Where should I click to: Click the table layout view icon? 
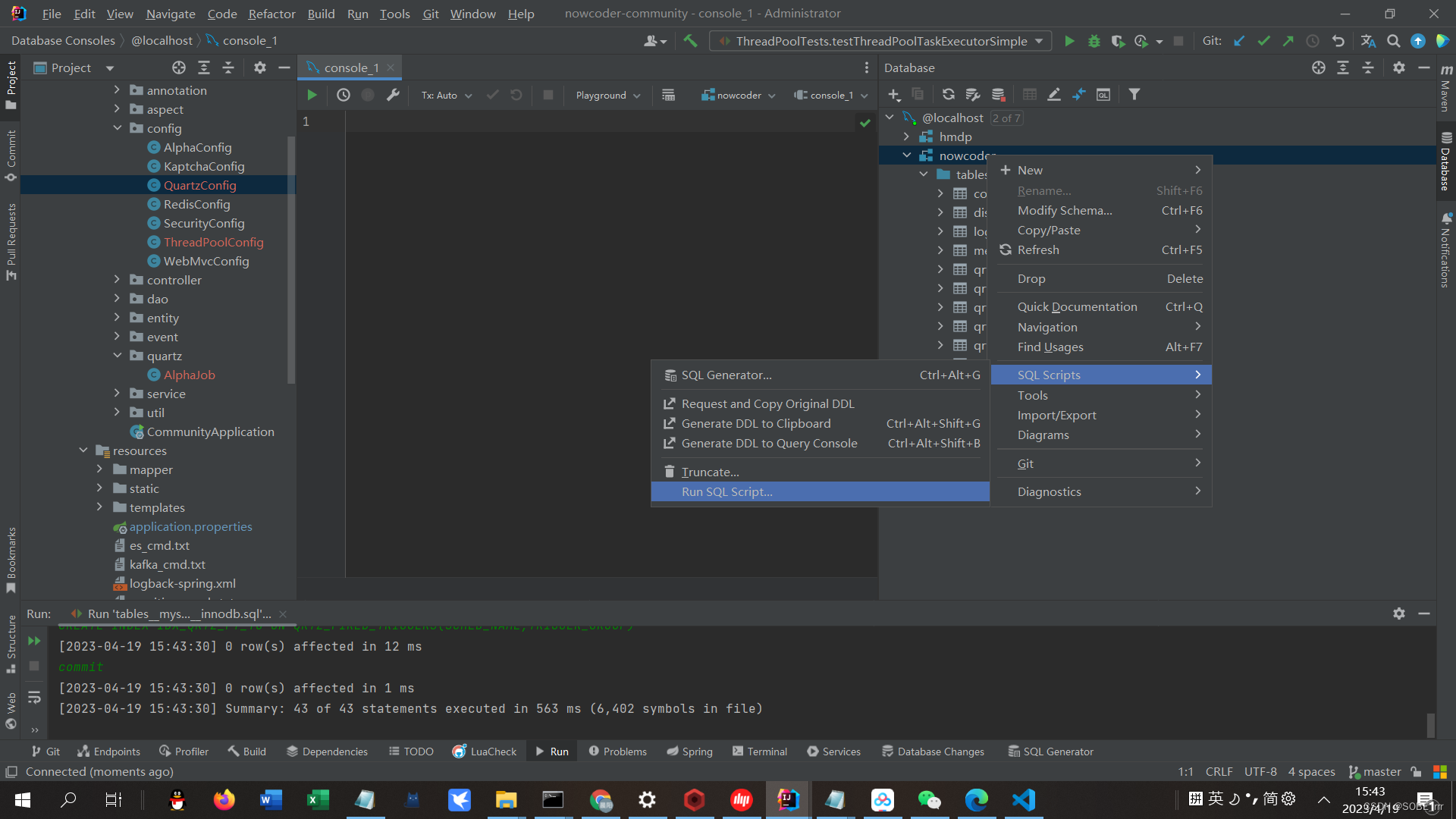[1029, 94]
